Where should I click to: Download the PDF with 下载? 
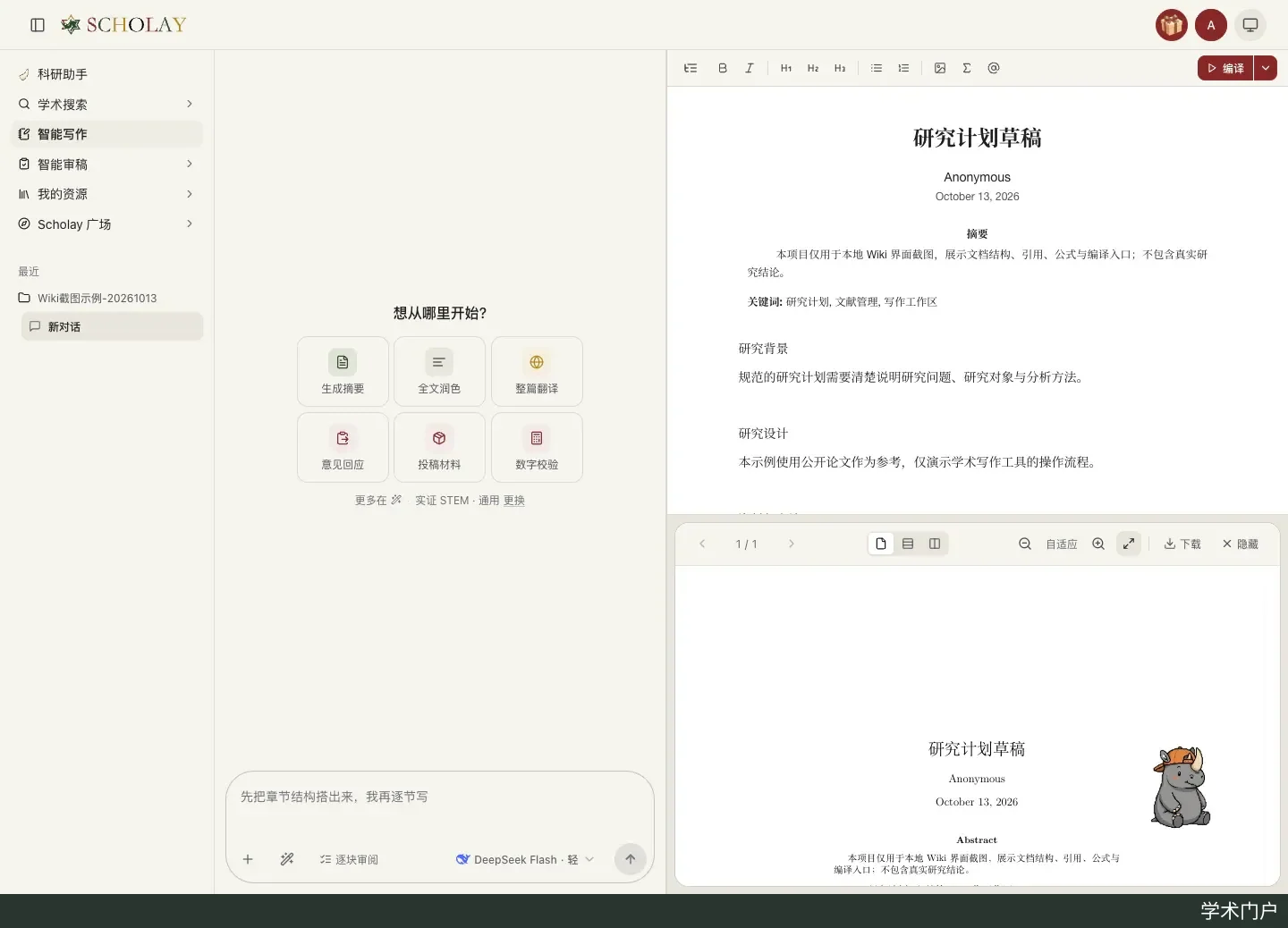pyautogui.click(x=1182, y=544)
